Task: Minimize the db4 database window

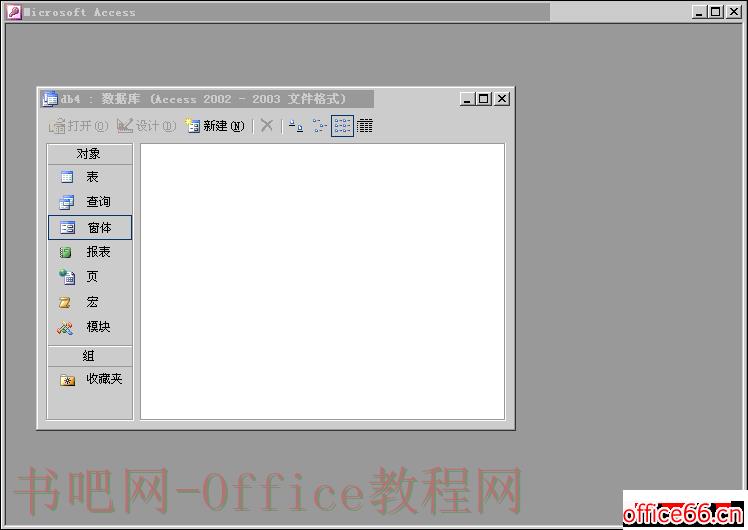Action: point(467,99)
